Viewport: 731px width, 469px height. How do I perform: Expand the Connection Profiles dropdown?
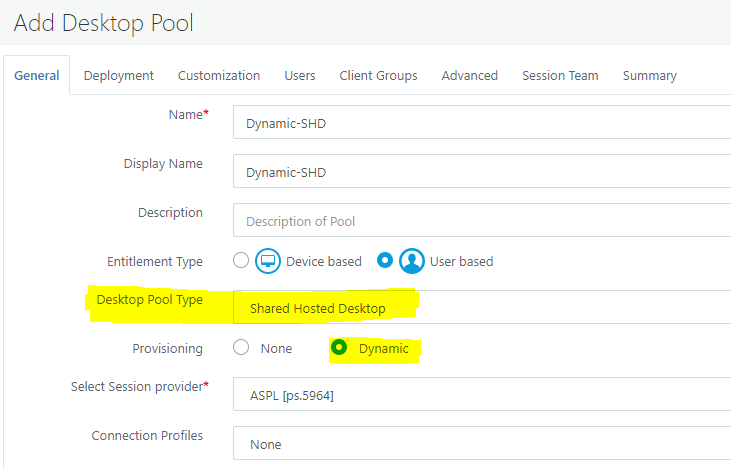[482, 443]
